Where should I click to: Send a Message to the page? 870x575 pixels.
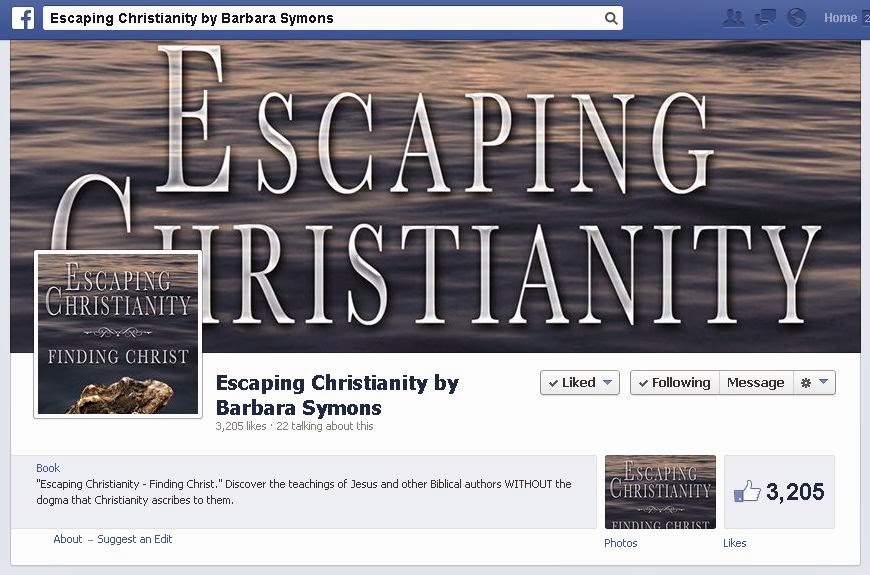[x=755, y=382]
